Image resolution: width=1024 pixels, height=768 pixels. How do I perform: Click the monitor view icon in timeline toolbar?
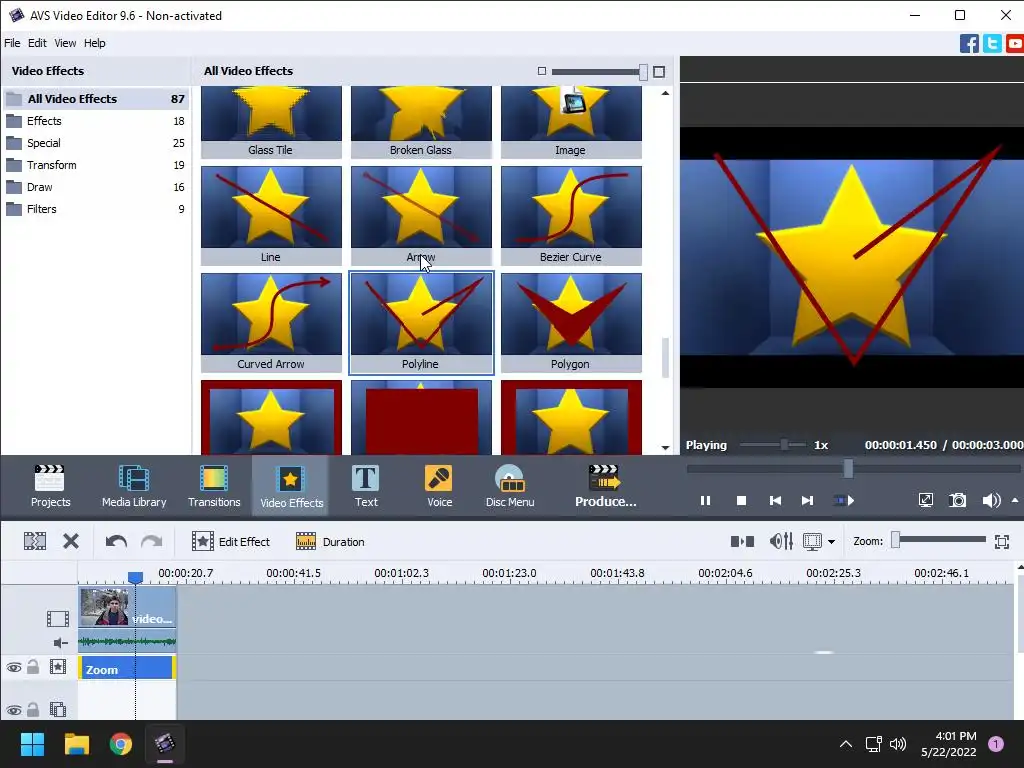click(x=812, y=541)
